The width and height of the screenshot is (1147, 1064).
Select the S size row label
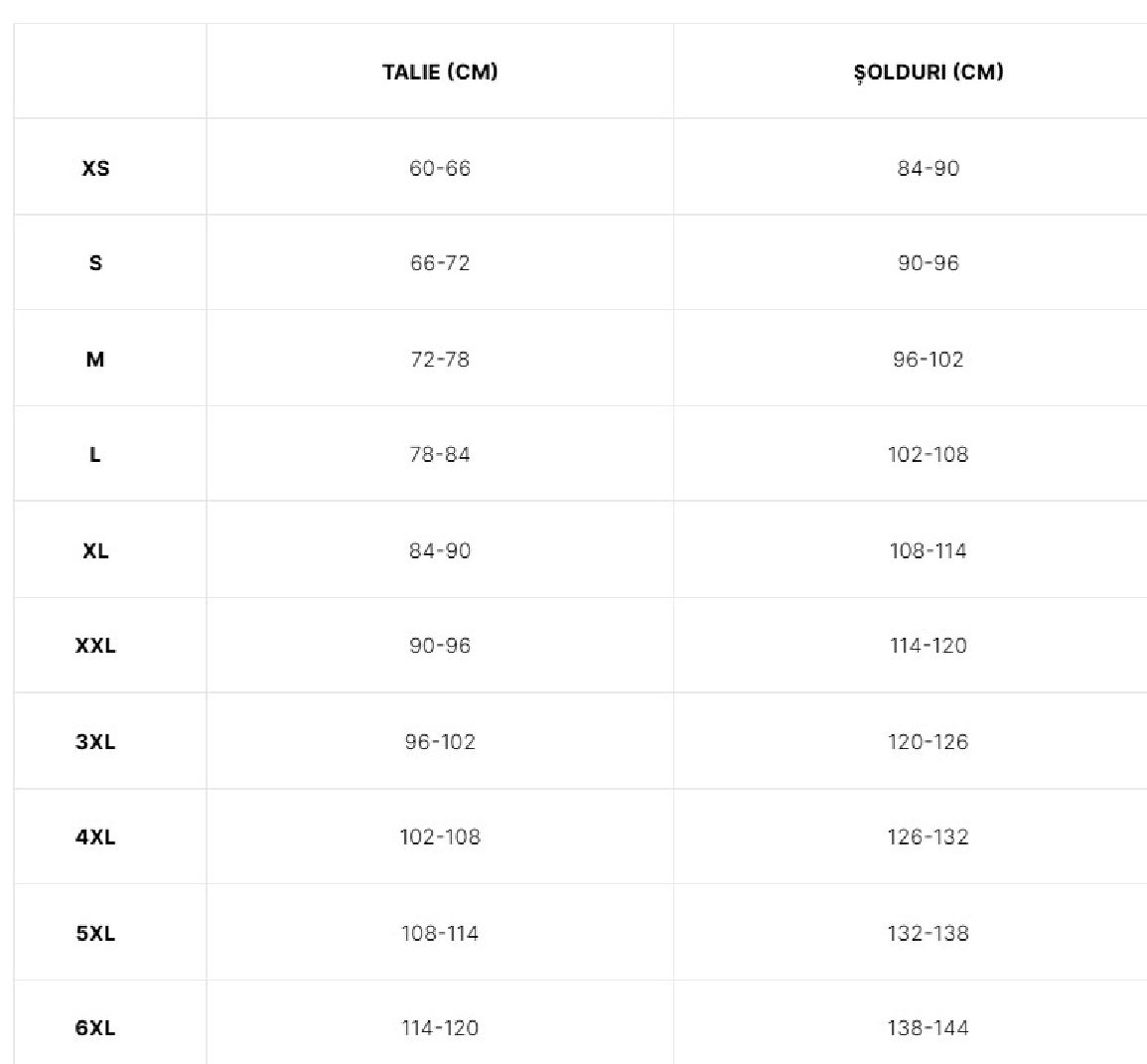pyautogui.click(x=95, y=263)
